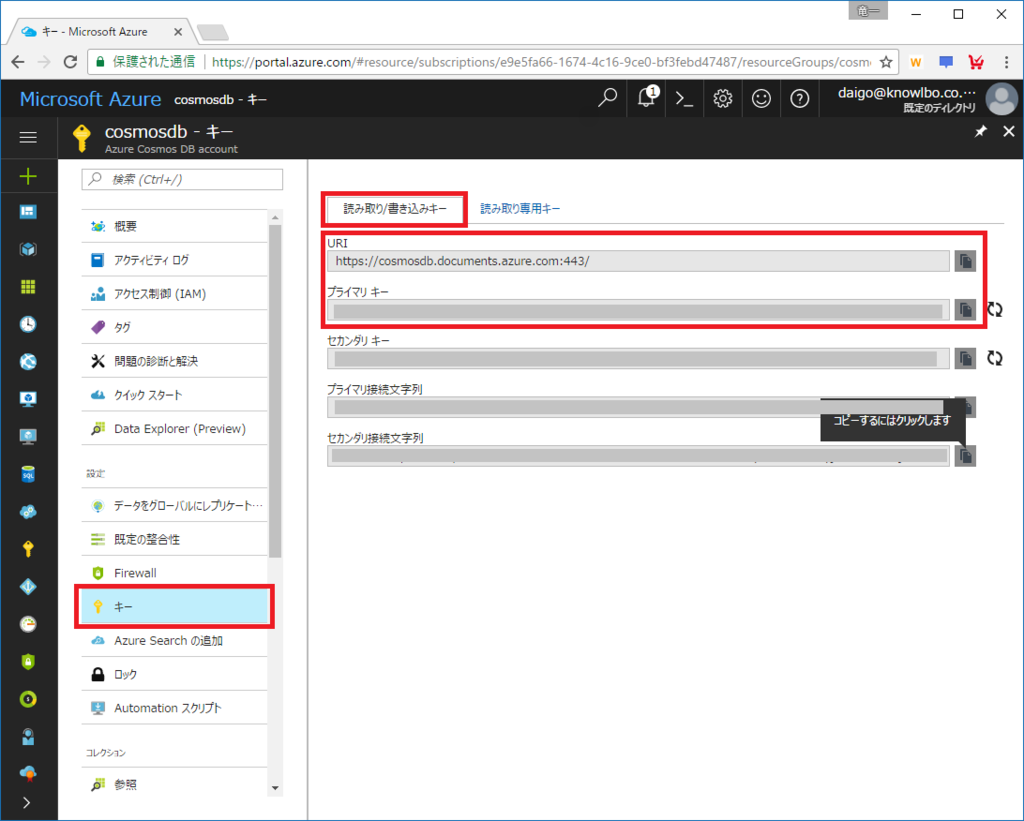Open Chrome menu three dots
The height and width of the screenshot is (821, 1024).
click(1006, 62)
